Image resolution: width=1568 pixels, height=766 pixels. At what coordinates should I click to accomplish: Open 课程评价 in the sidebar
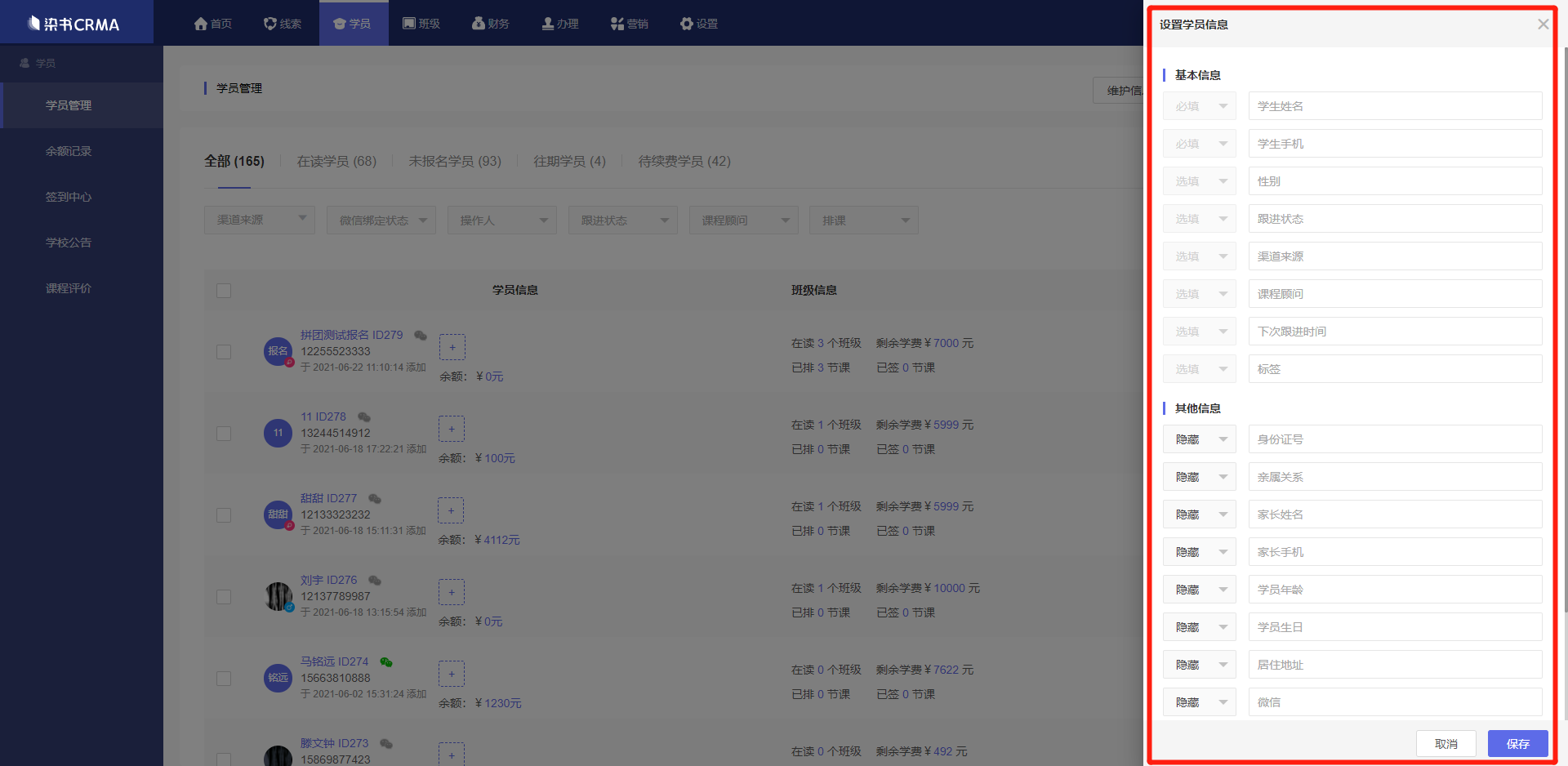click(x=69, y=288)
